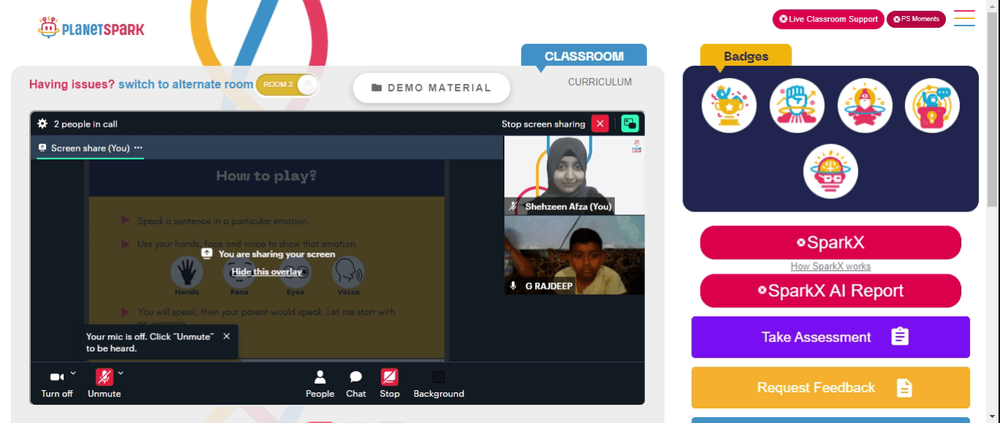This screenshot has width=1000, height=423.
Task: Expand microphone options chevron
Action: [121, 373]
